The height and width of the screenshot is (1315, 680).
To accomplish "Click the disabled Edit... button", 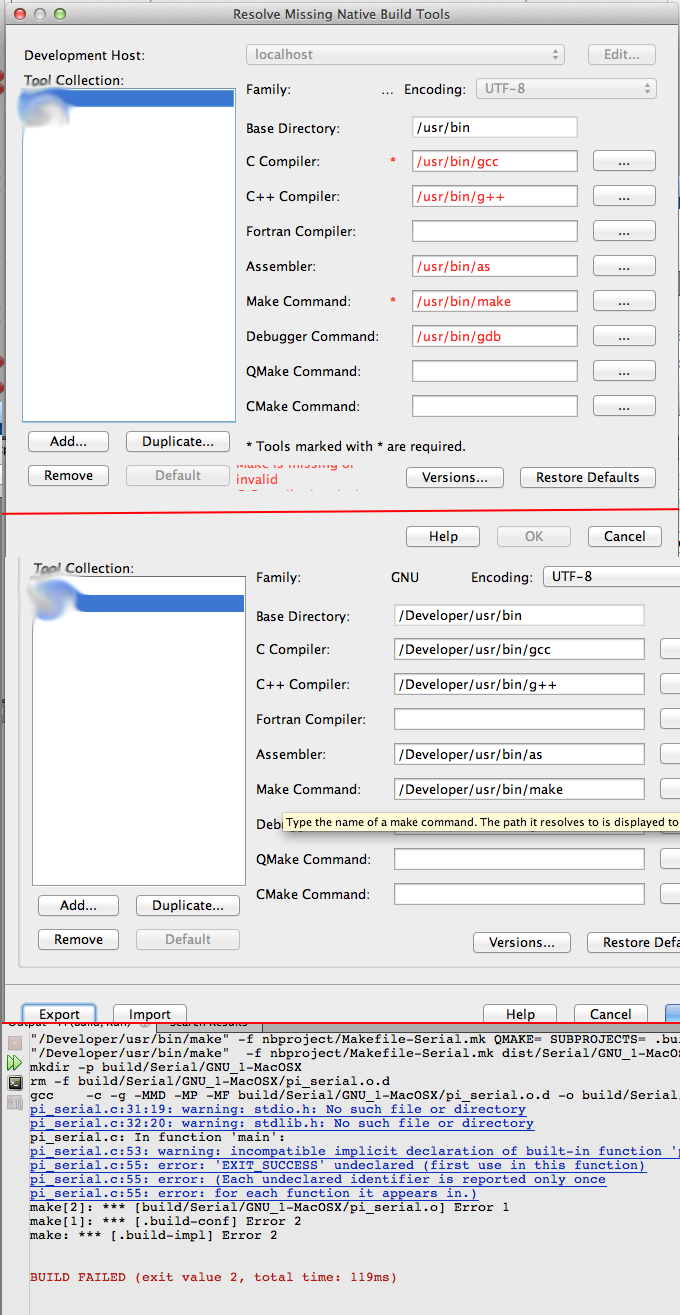I will (622, 54).
